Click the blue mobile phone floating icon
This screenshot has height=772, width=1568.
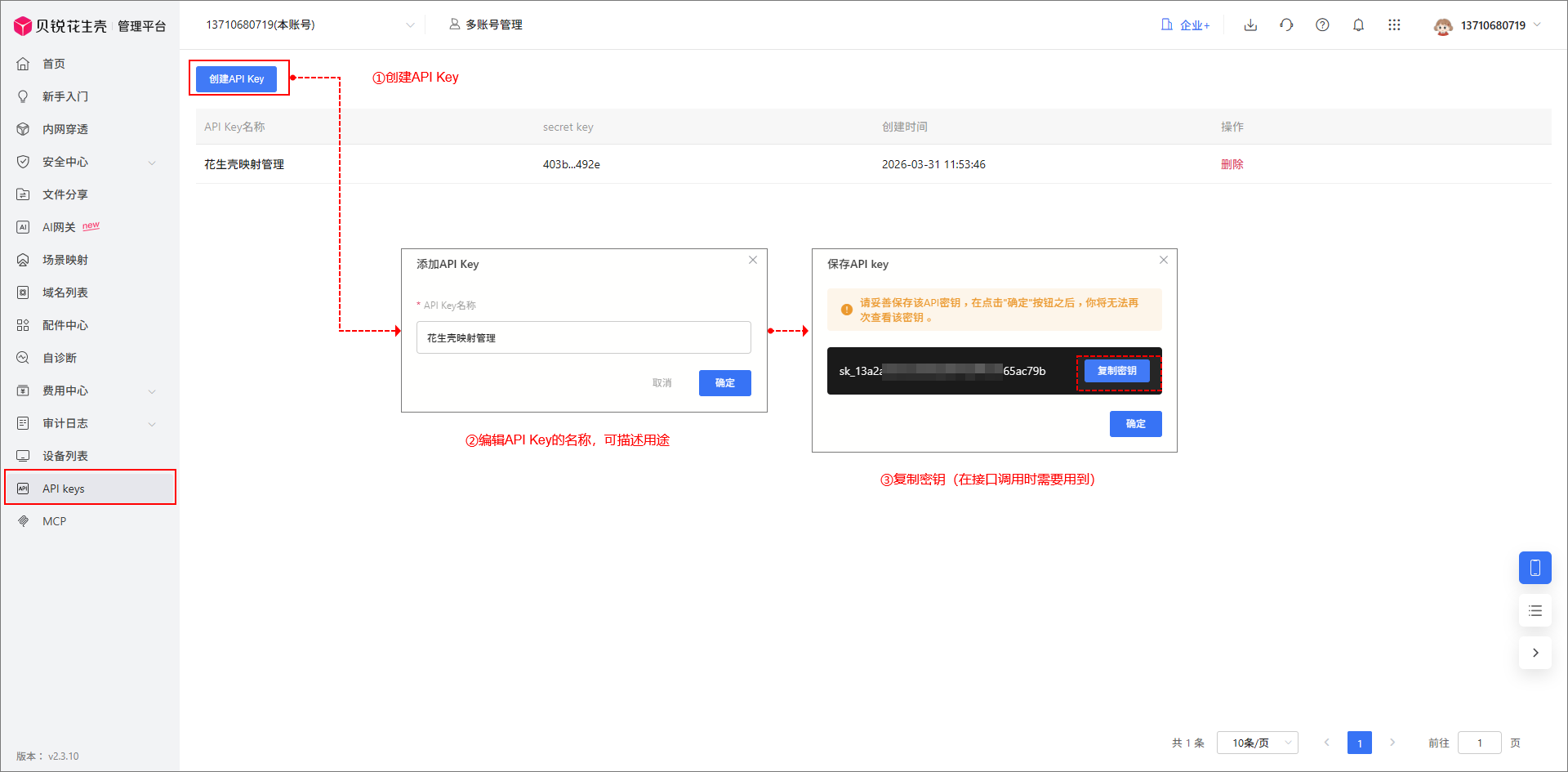[x=1535, y=568]
